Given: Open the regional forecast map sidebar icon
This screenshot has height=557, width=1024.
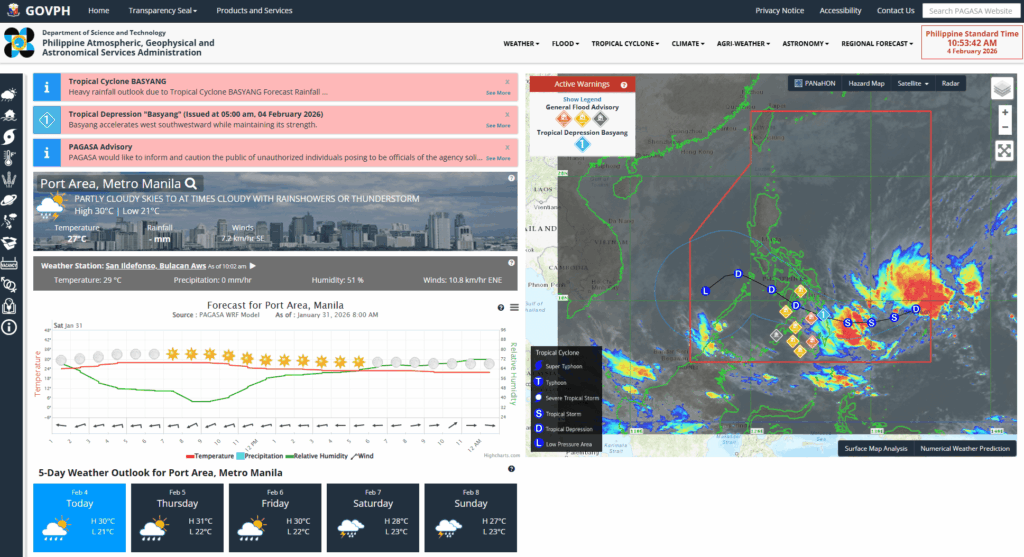Looking at the screenshot, I should 9,221.
